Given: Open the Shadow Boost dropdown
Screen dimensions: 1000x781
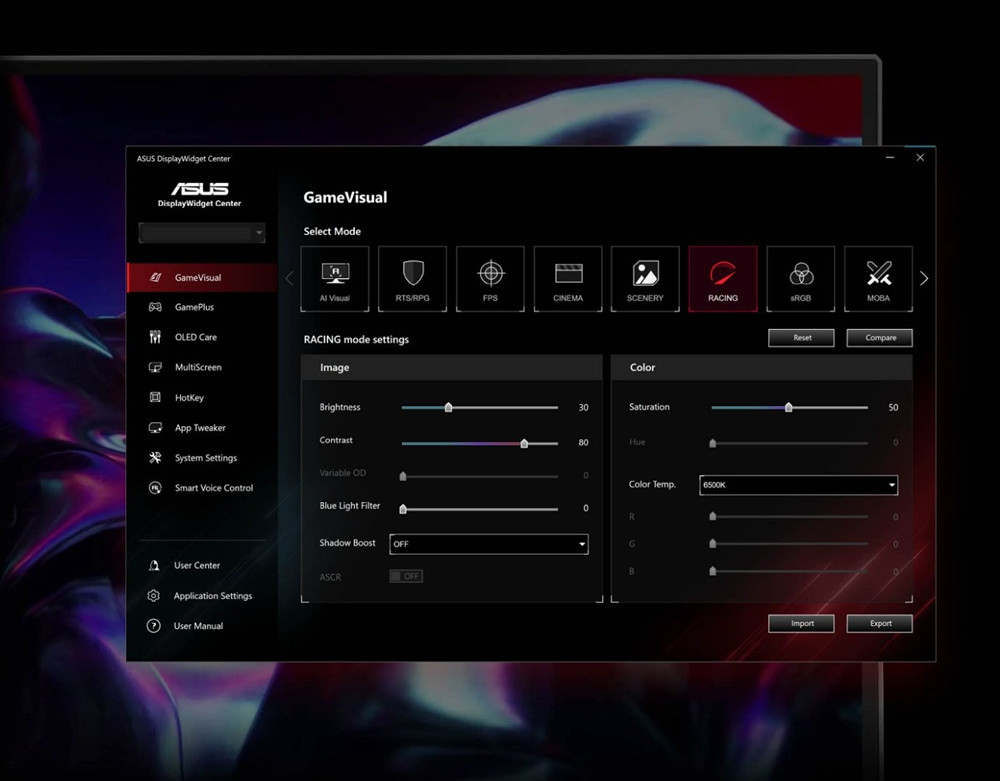Looking at the screenshot, I should point(489,544).
